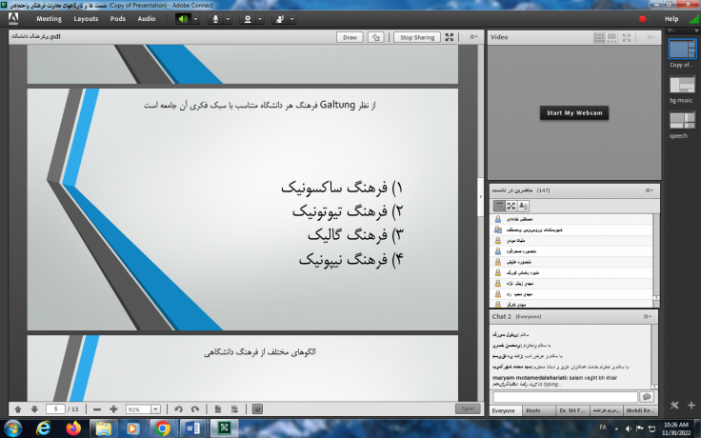This screenshot has width=701, height=438.
Task: Add a new layout with plus icon
Action: 691,405
